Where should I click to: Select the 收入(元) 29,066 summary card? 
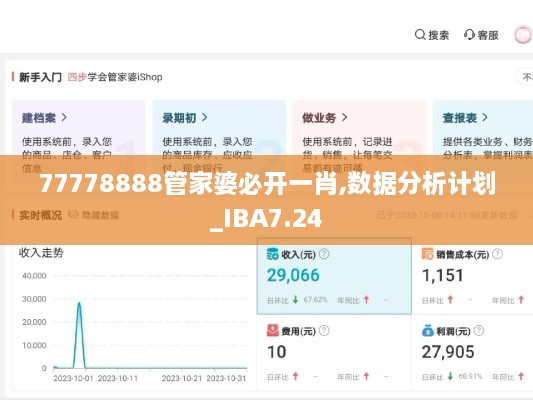tap(334, 276)
